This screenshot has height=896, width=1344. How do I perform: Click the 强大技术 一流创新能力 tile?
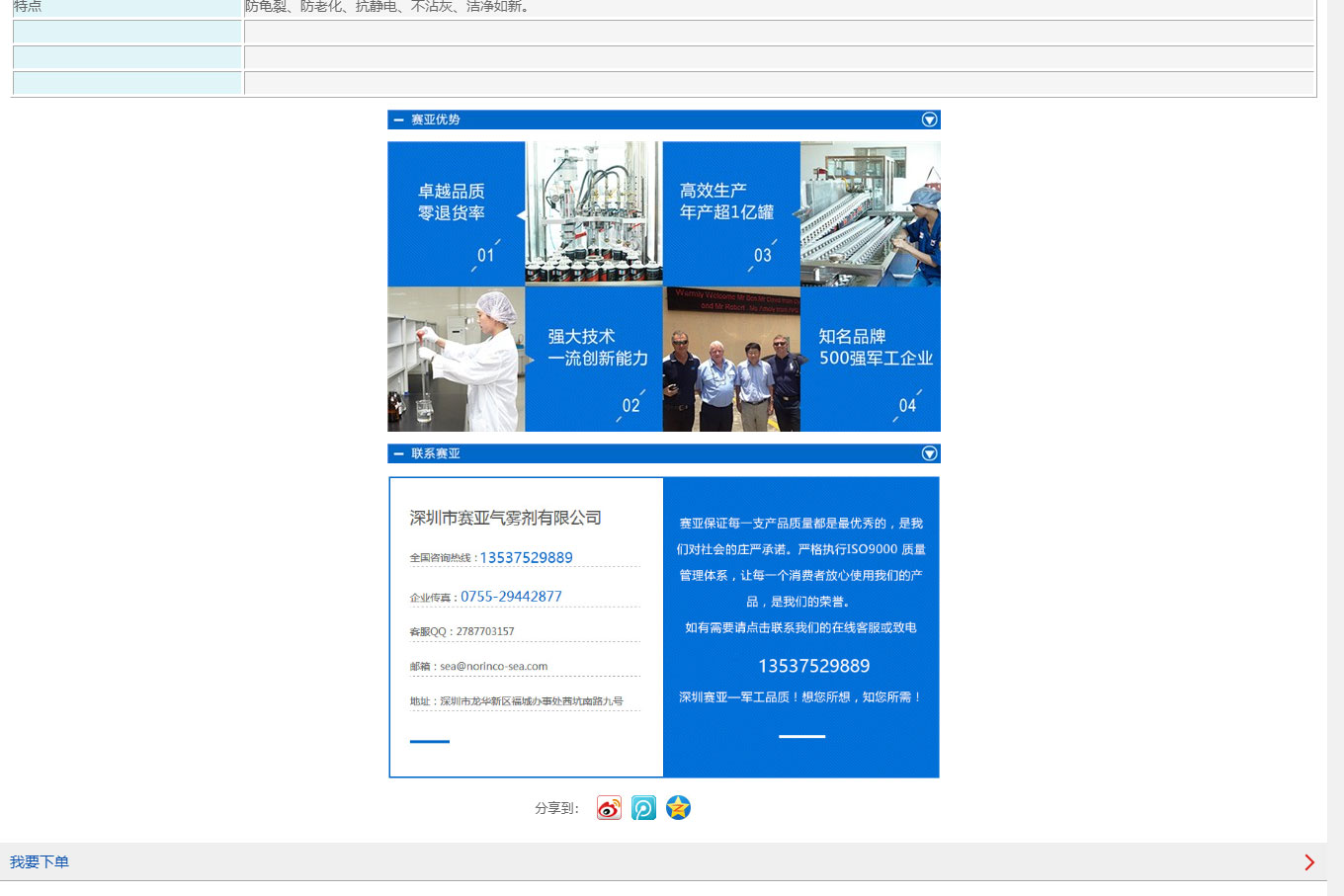point(593,359)
